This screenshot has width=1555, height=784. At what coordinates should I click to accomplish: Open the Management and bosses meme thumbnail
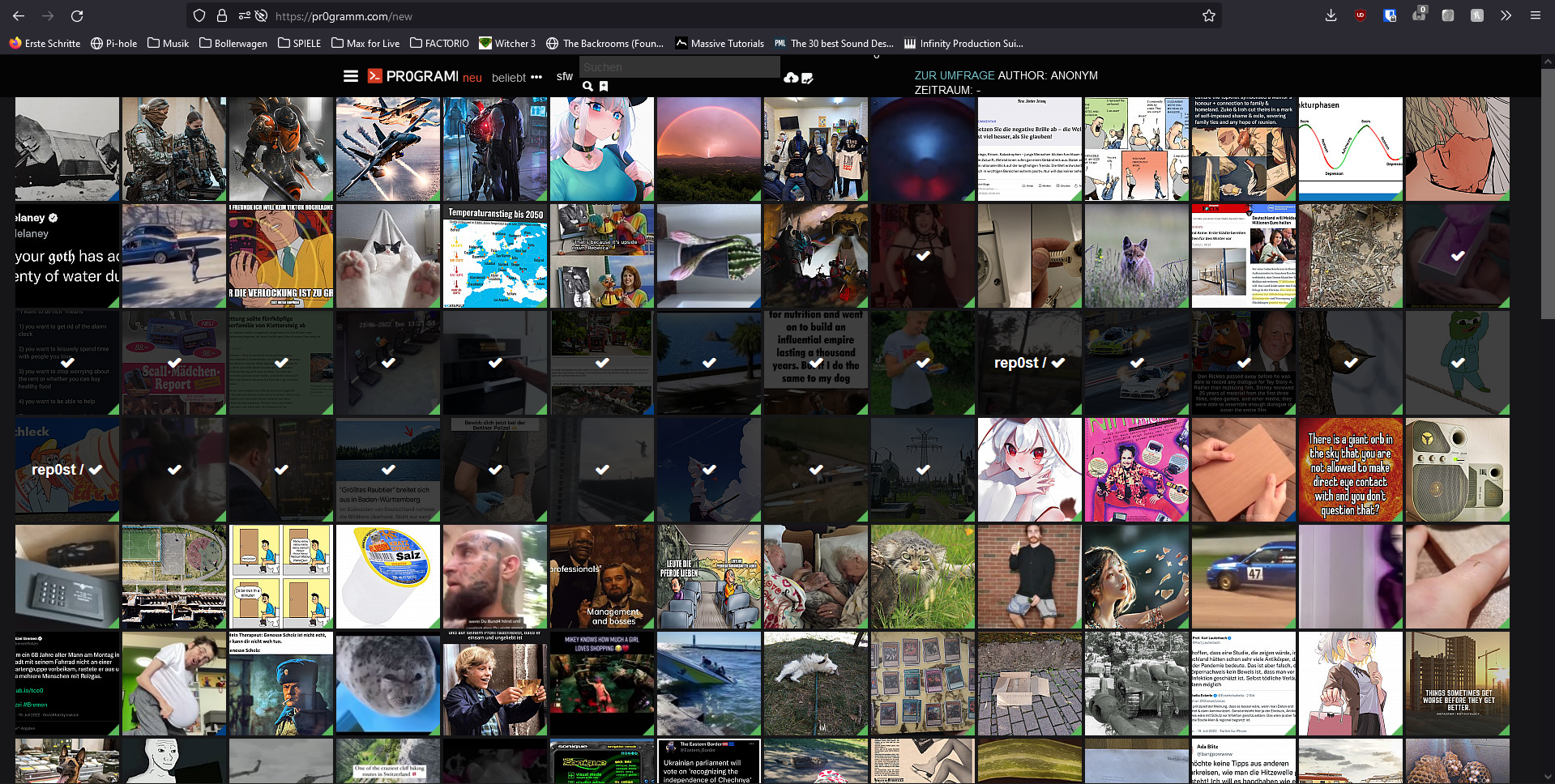coord(602,577)
